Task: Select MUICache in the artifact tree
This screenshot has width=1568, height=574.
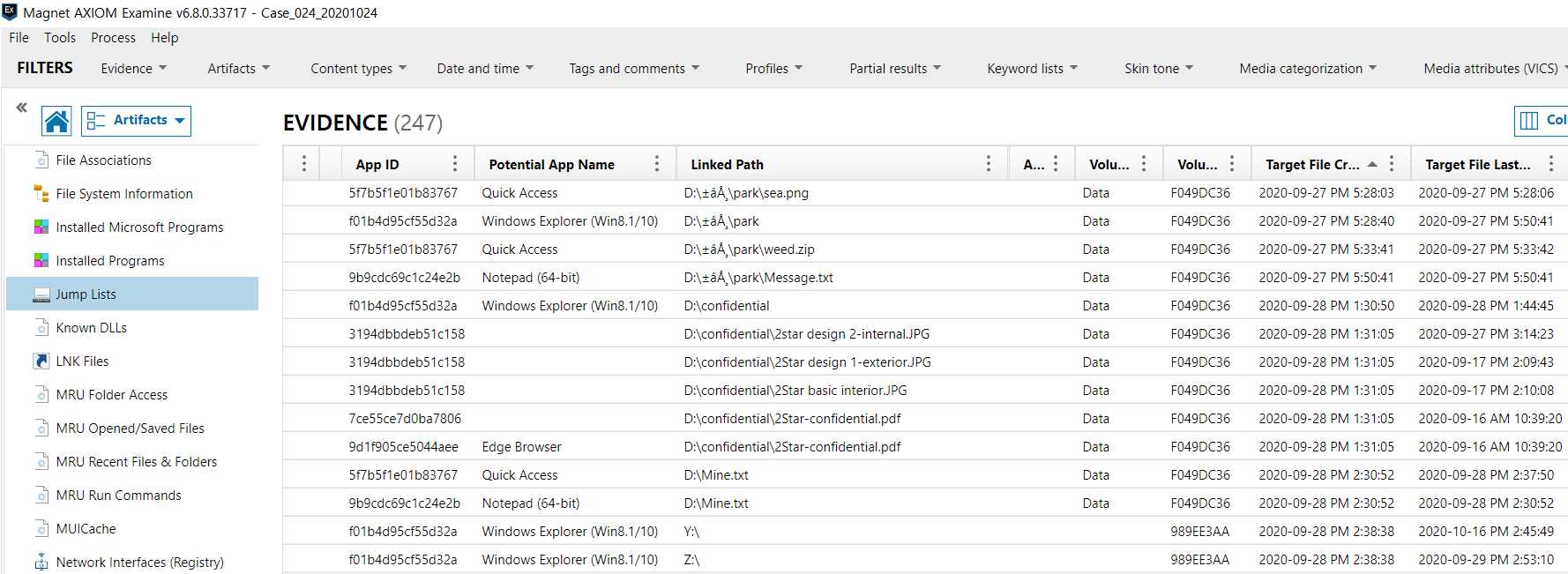Action: 132,528
